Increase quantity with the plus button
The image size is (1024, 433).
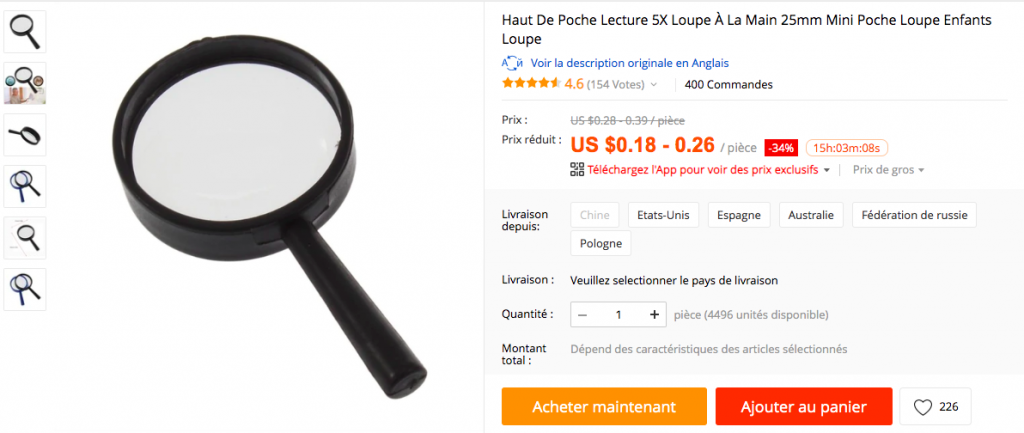(654, 315)
